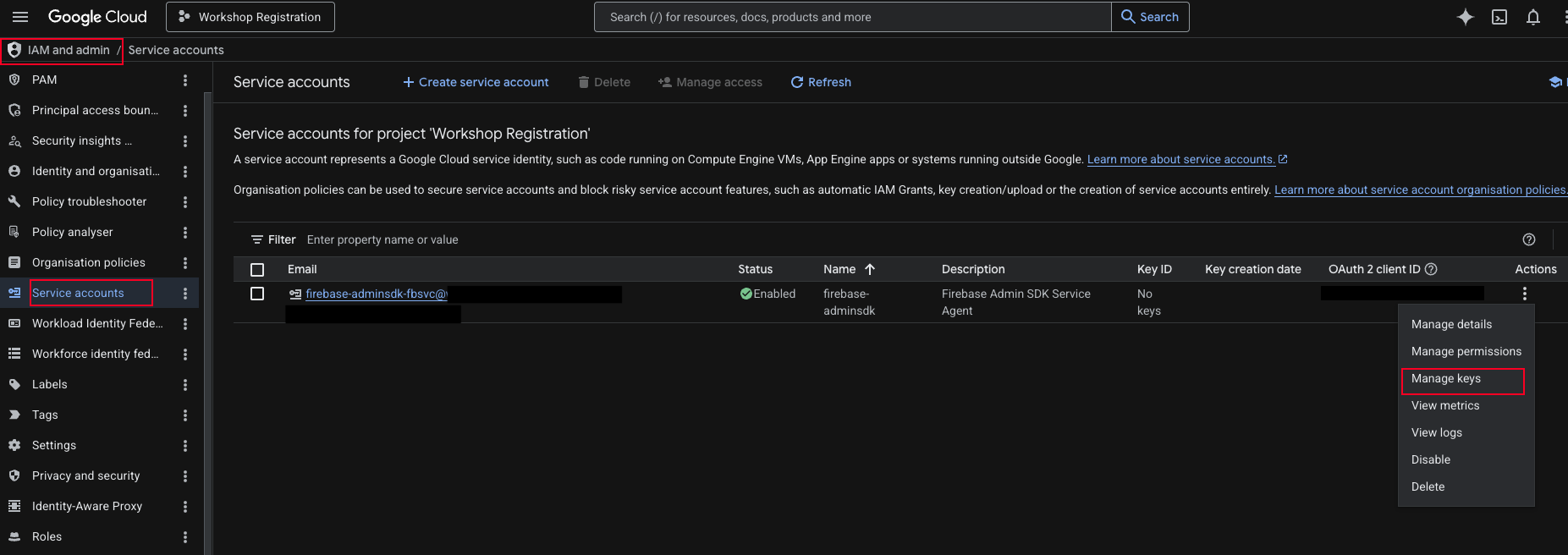
Task: Open PAM row three-dot menu
Action: [185, 80]
